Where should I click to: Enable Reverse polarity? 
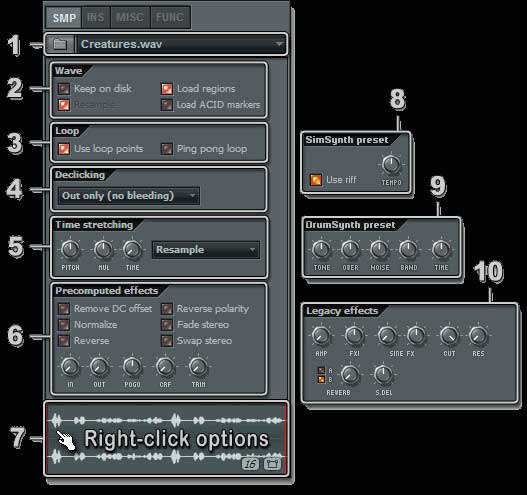pyautogui.click(x=167, y=308)
